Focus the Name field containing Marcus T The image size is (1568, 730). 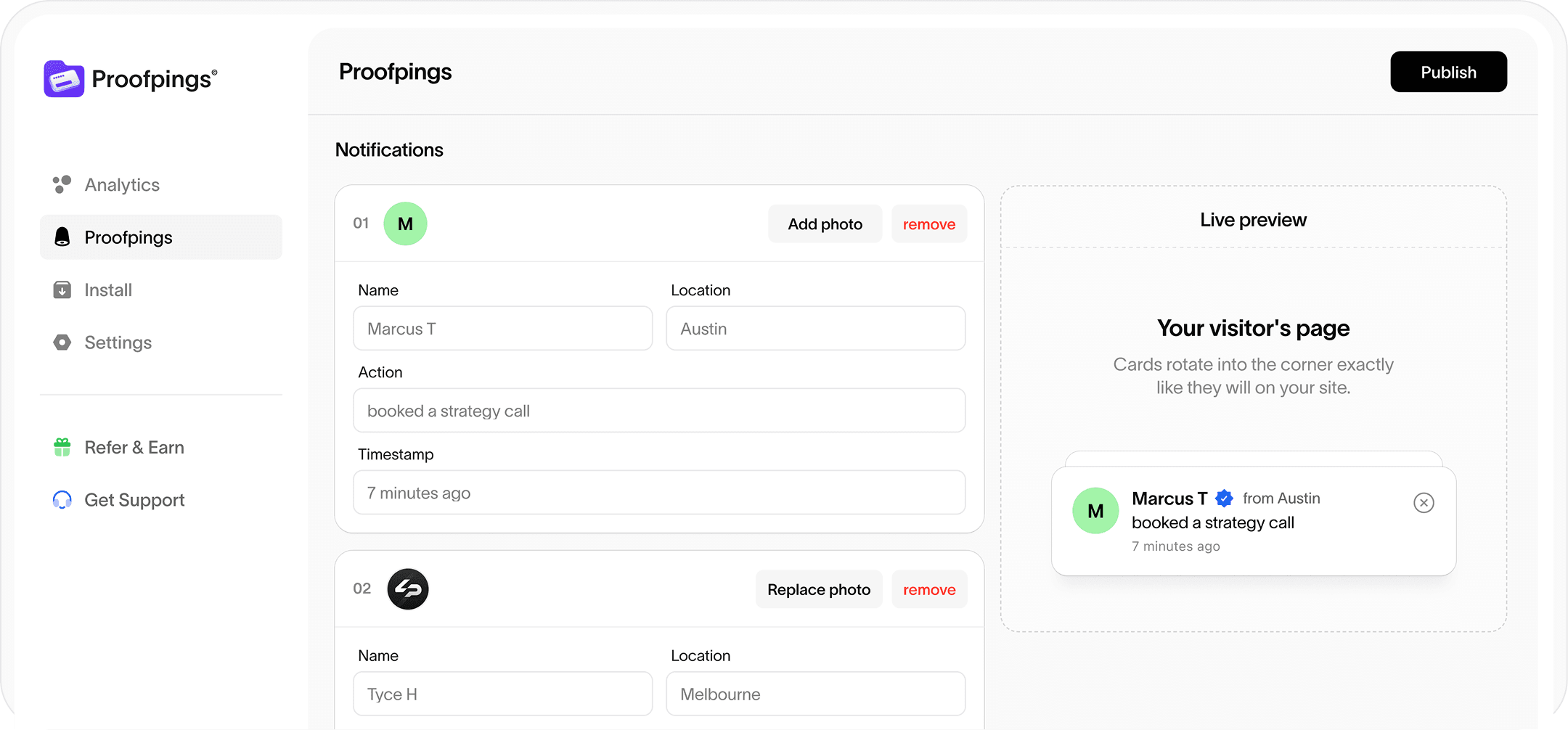503,329
